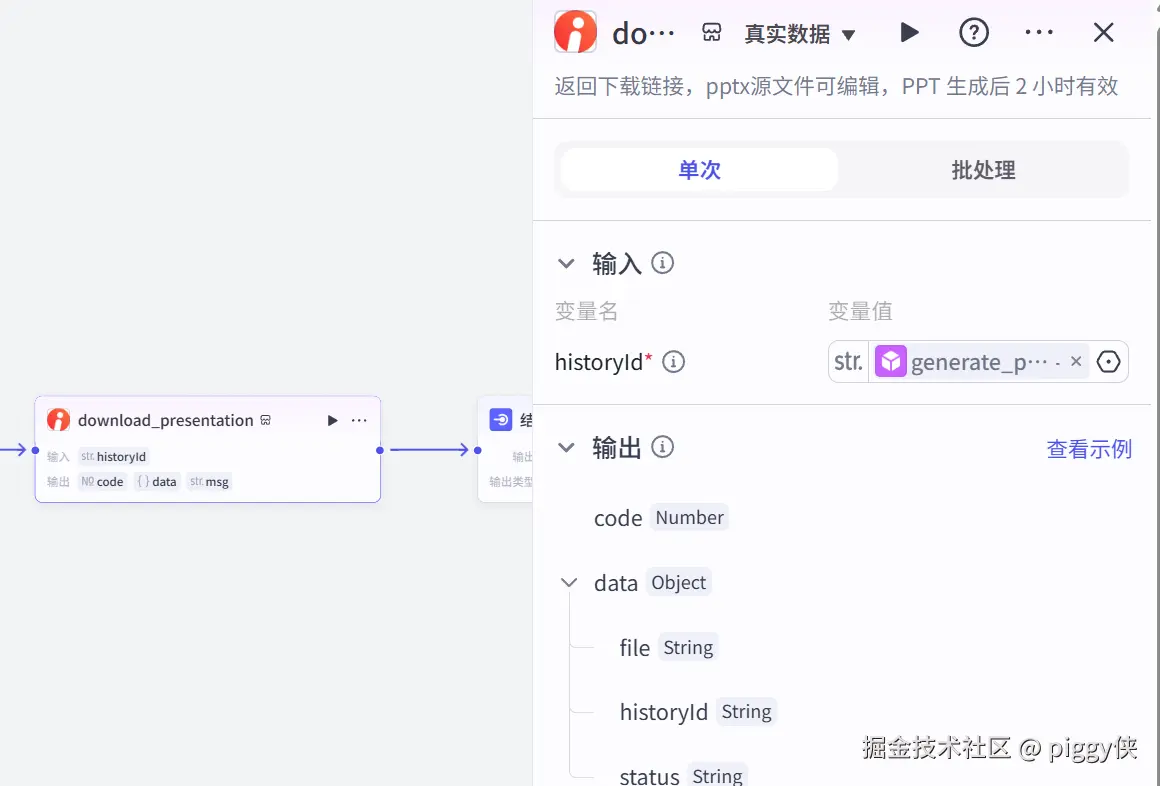This screenshot has width=1160, height=786.
Task: Open download_presentation node's three-dot menu
Action: tap(359, 420)
